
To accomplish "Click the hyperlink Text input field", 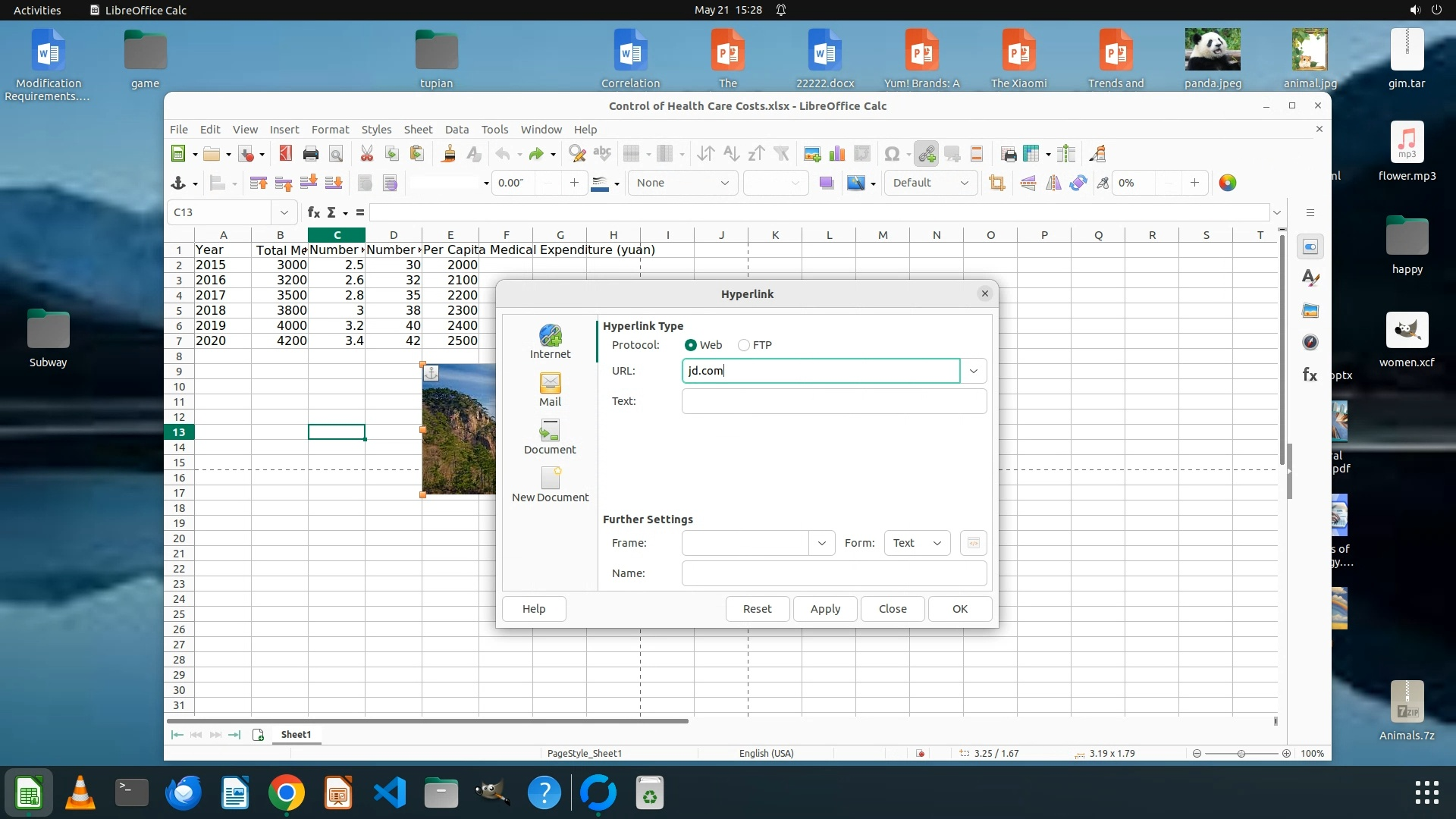I will (x=833, y=401).
